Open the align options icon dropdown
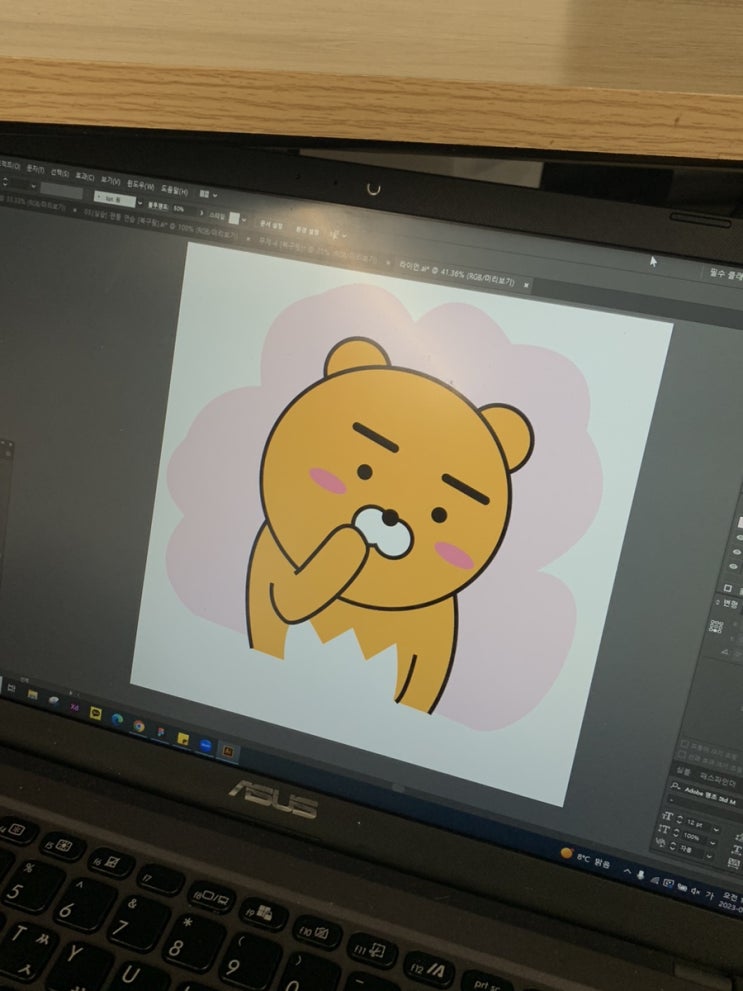Viewport: 743px width, 991px height. pos(335,234)
